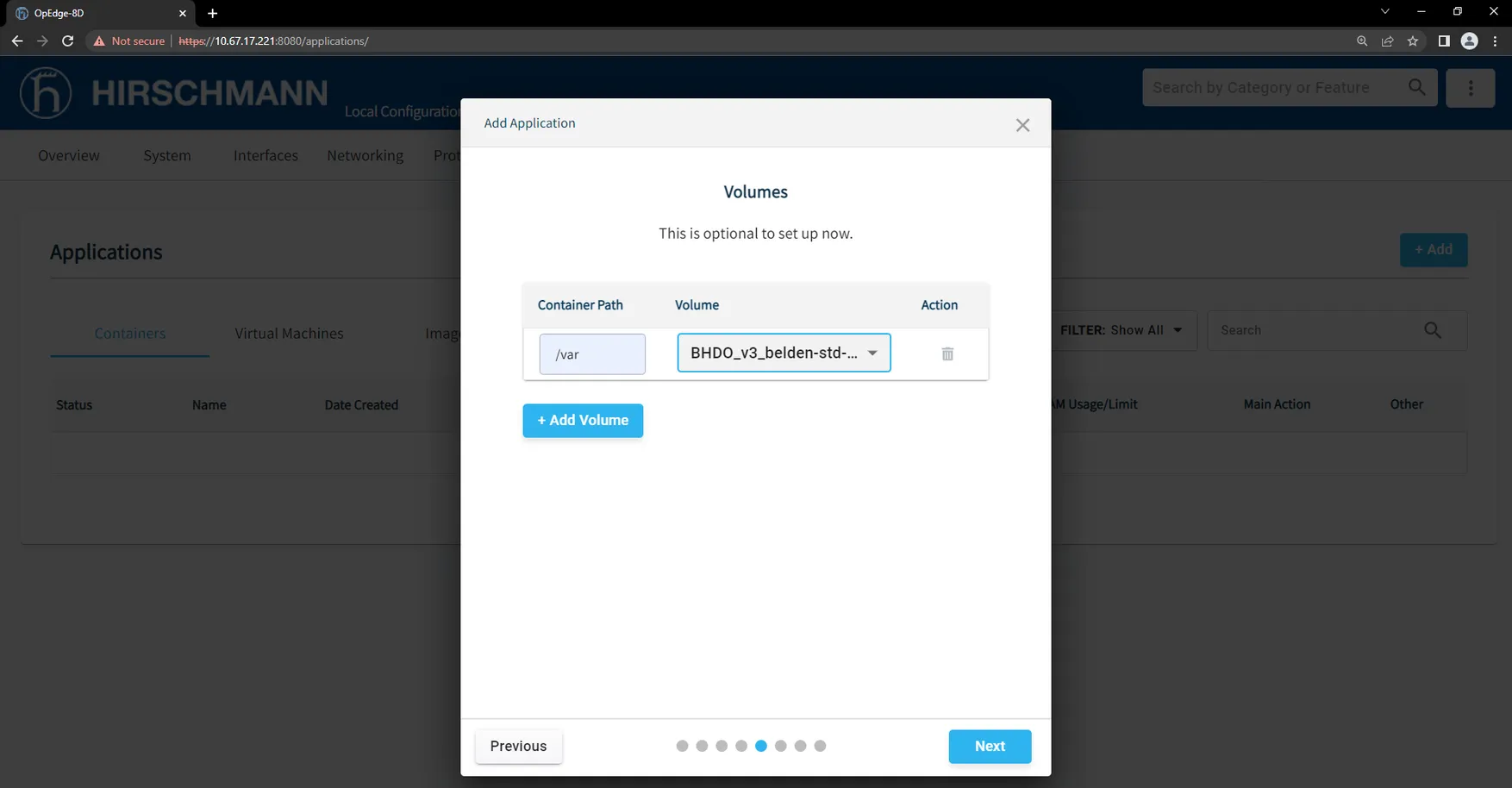Open the browser zoom icon
The width and height of the screenshot is (1512, 788).
[1362, 41]
